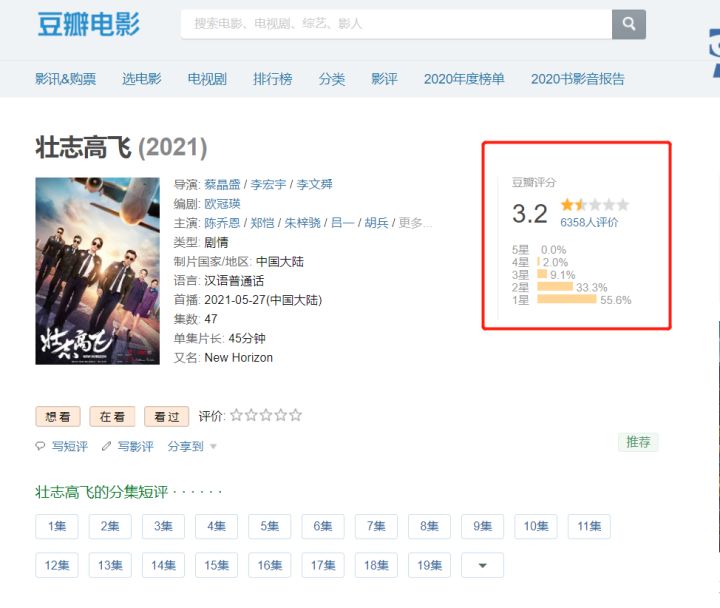This screenshot has width=720, height=608.
Task: Open the 3集 episode button
Action: pos(163,526)
